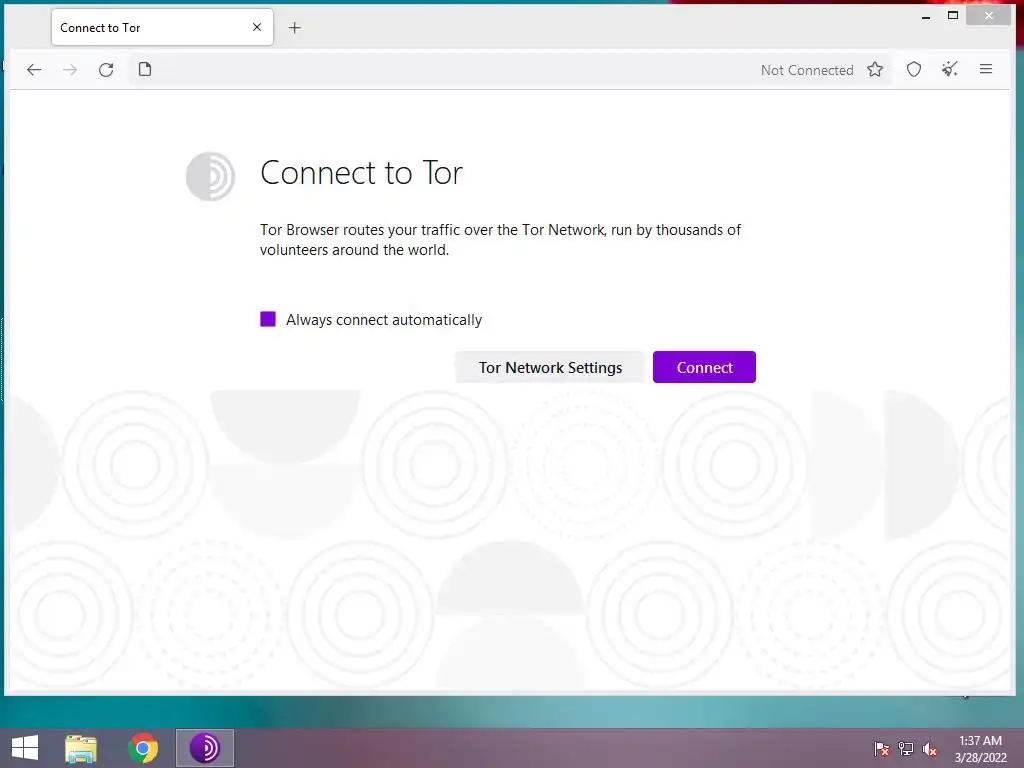Open the Windows Start menu
The height and width of the screenshot is (768, 1024).
tap(25, 748)
